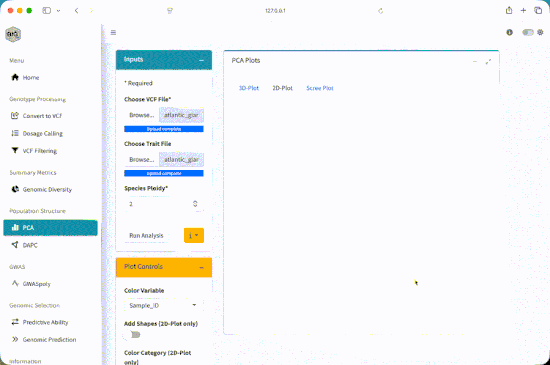This screenshot has height=365, width=550.
Task: Click the Predictive Ability arrows icon
Action: pos(15,322)
